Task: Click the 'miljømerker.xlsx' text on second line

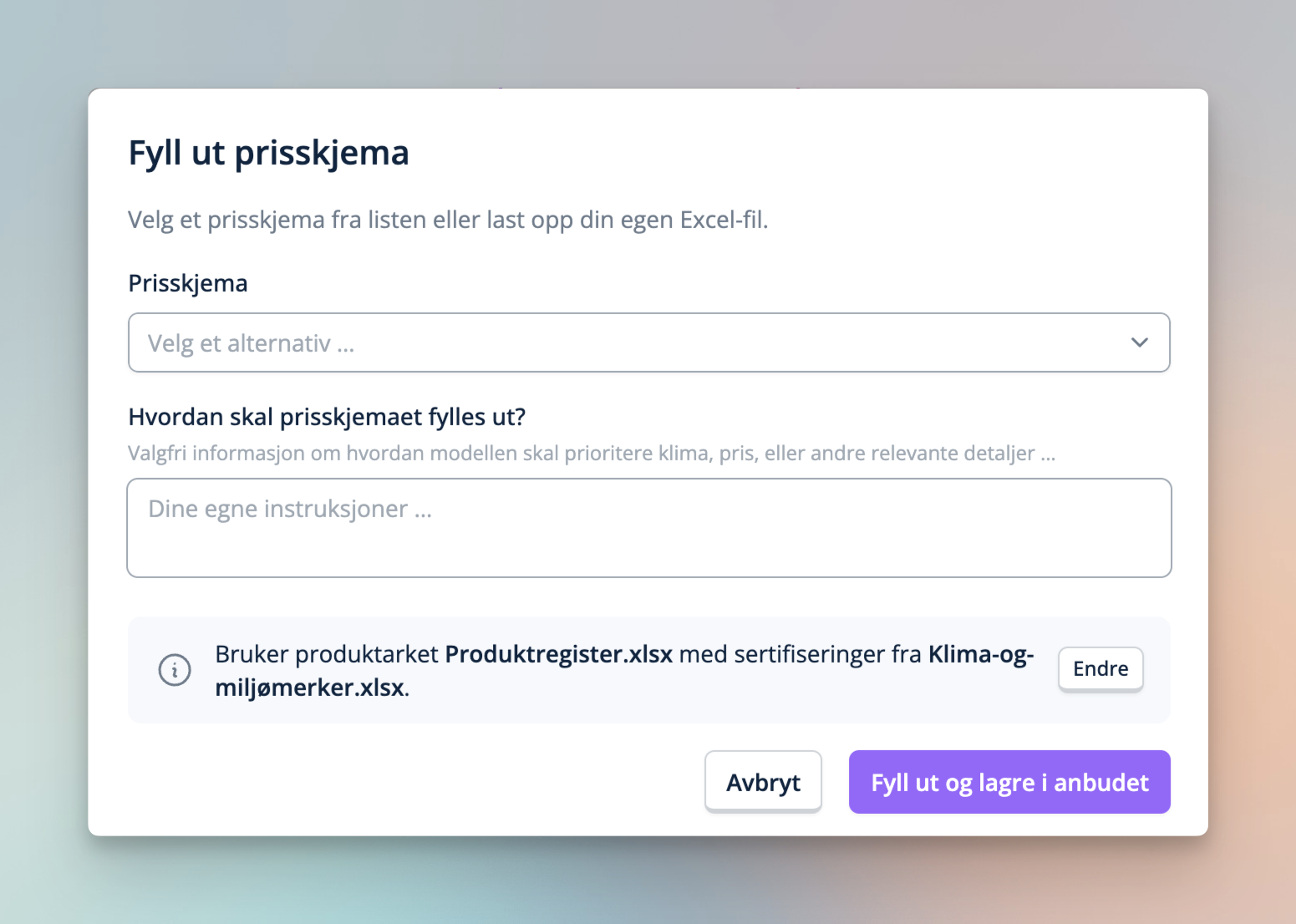Action: tap(310, 688)
